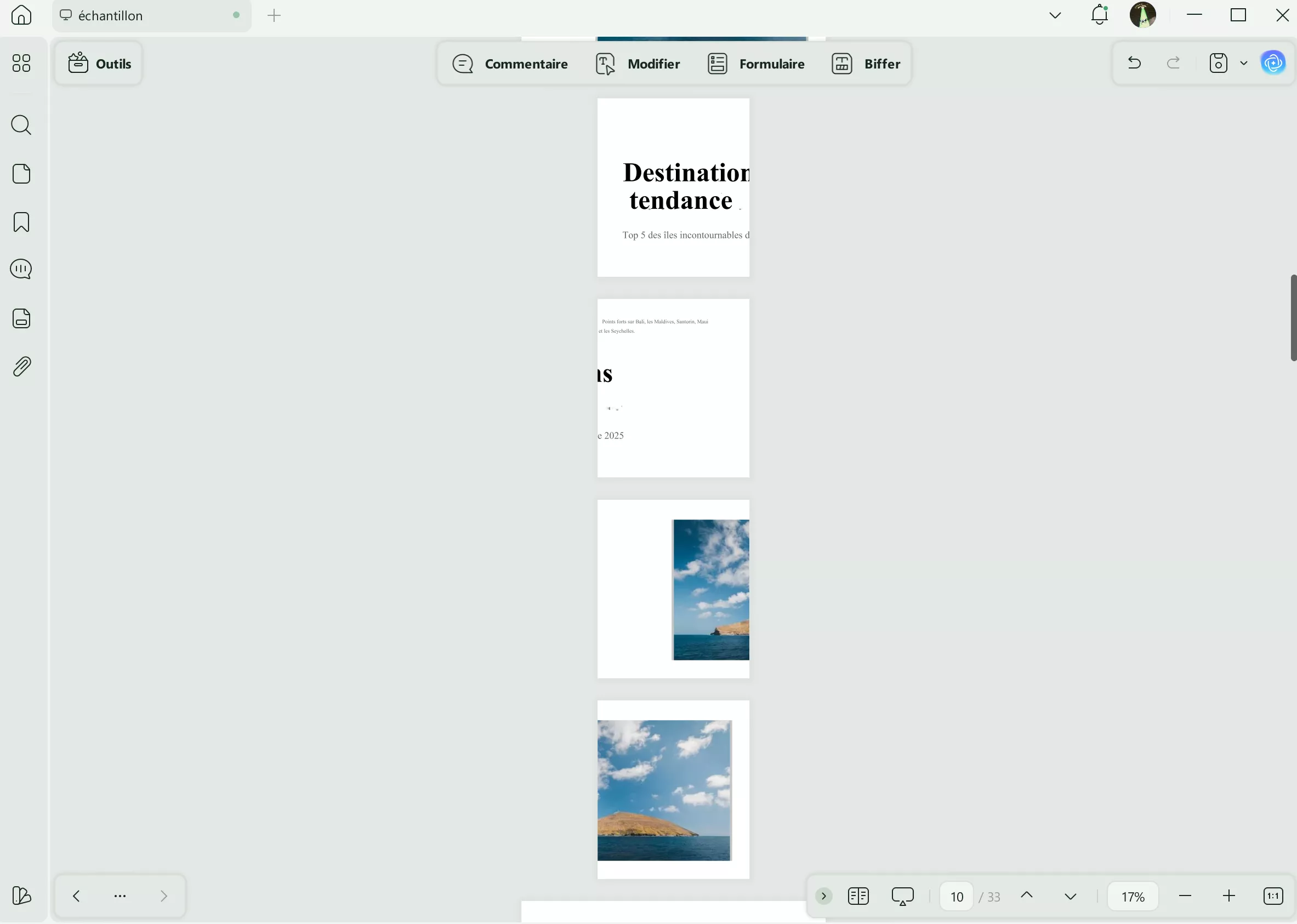This screenshot has width=1297, height=924.
Task: Expand the bottom-left collapsed toolbar chevron
Action: (x=164, y=895)
